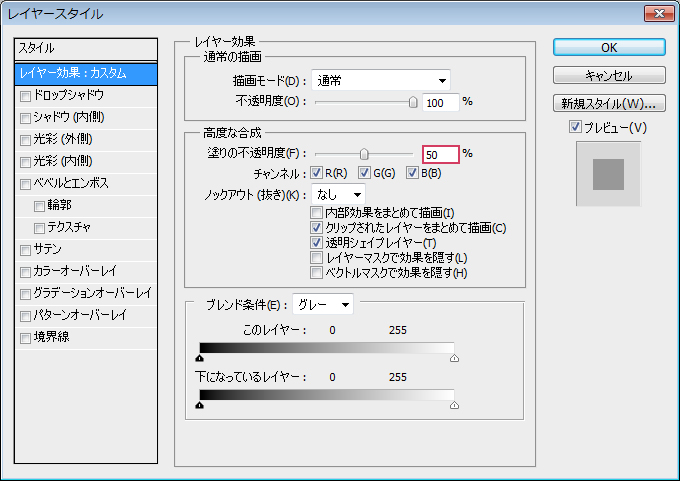Enable the 境界線 checkbox
The height and width of the screenshot is (481, 680).
(x=25, y=338)
